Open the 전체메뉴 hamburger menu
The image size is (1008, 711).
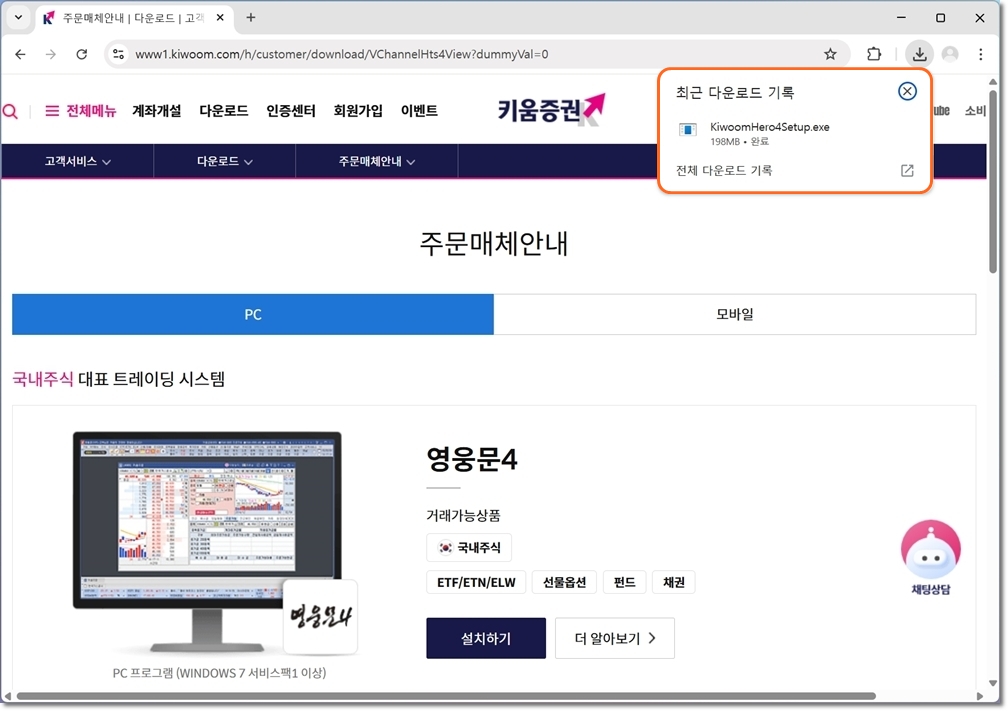[x=80, y=111]
